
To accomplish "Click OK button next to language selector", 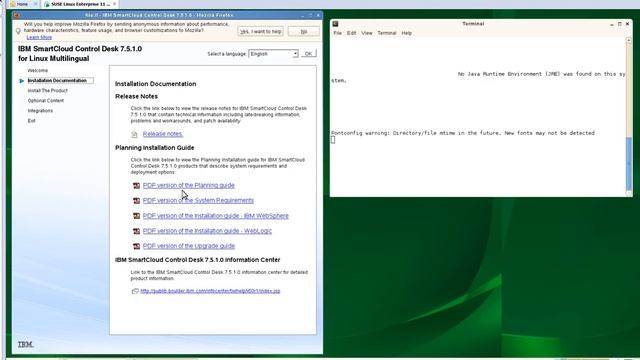I will [308, 54].
